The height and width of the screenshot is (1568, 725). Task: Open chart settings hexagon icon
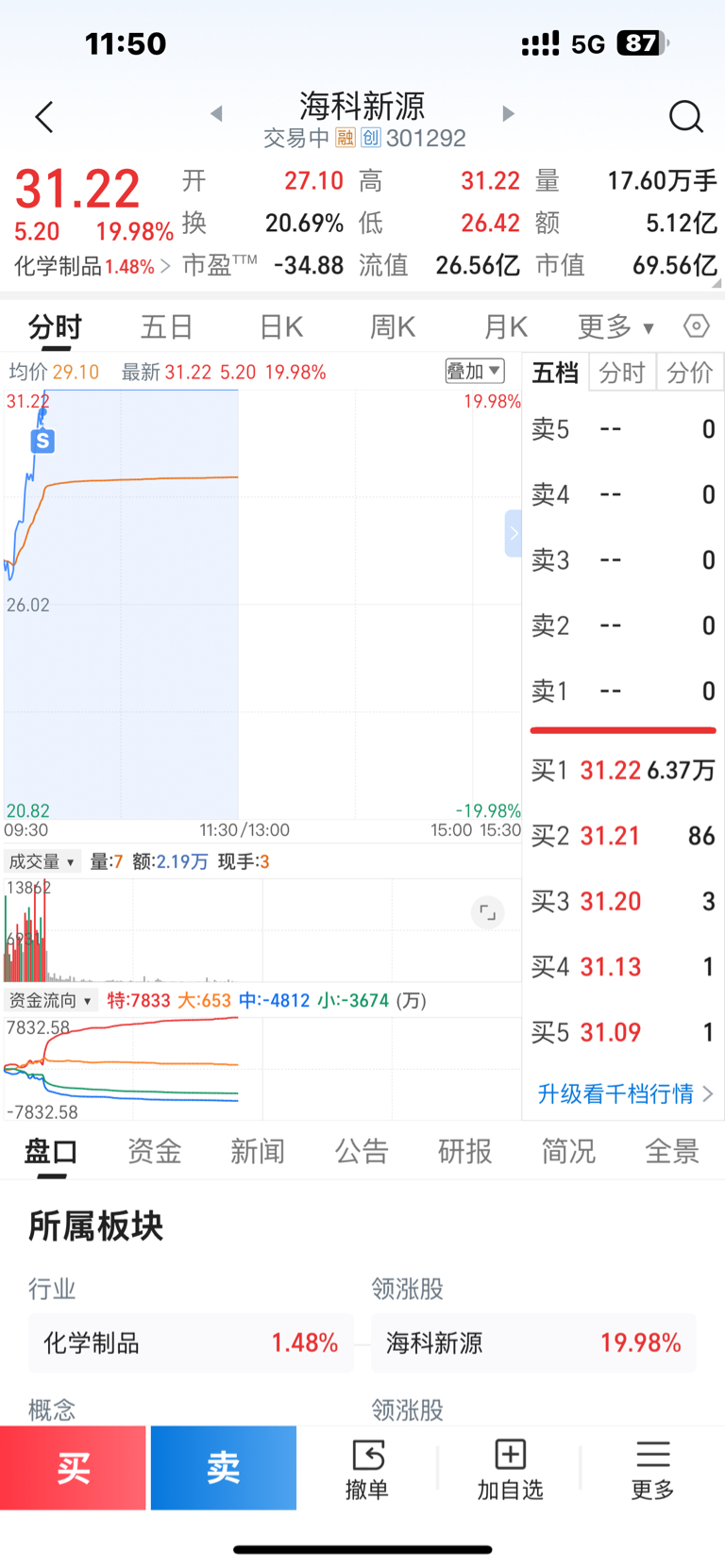click(x=696, y=326)
